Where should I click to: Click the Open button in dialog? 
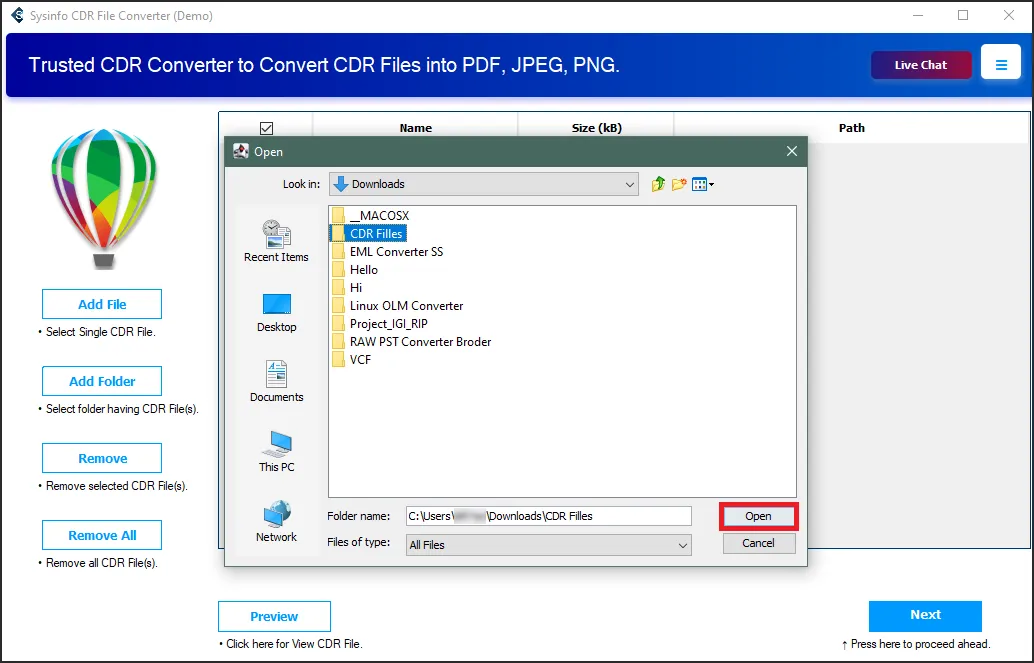pyautogui.click(x=758, y=517)
